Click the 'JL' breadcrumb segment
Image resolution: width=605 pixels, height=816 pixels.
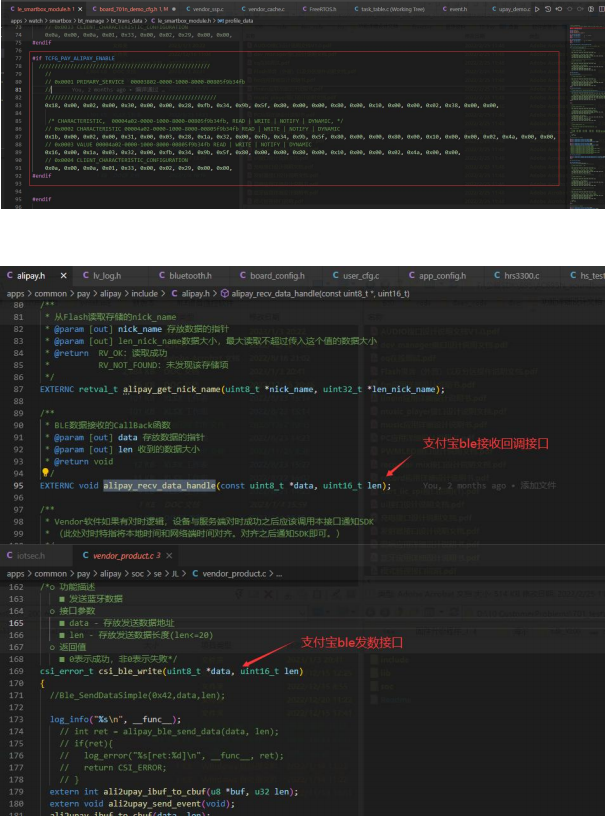click(175, 573)
